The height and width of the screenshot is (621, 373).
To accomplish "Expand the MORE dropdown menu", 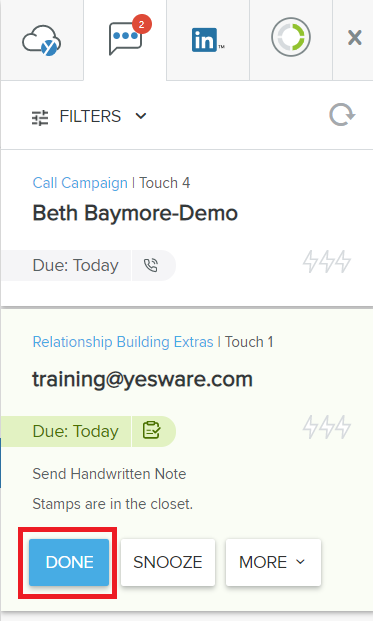I will pos(273,562).
